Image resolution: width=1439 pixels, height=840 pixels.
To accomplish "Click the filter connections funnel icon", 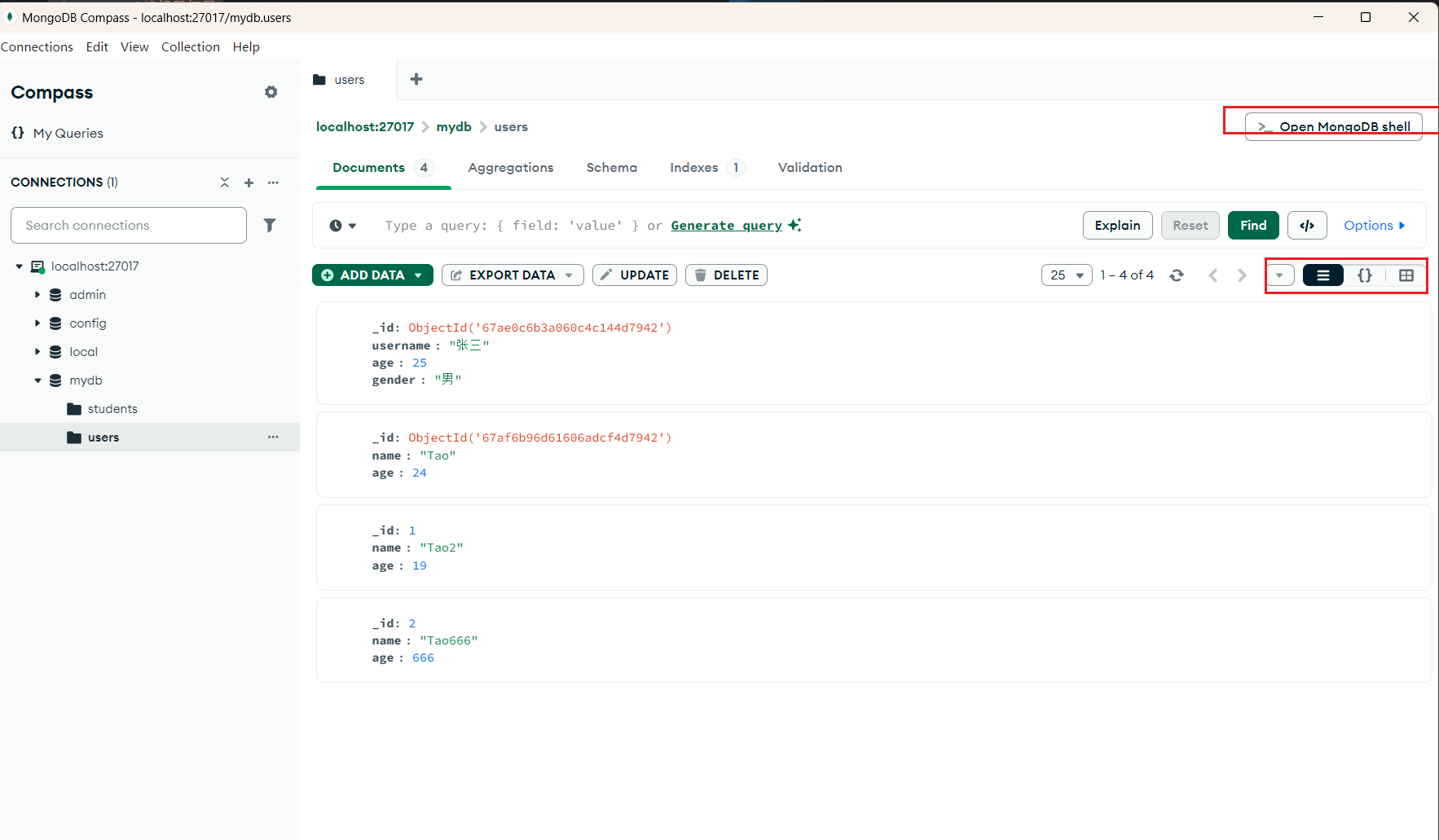I will [x=270, y=225].
